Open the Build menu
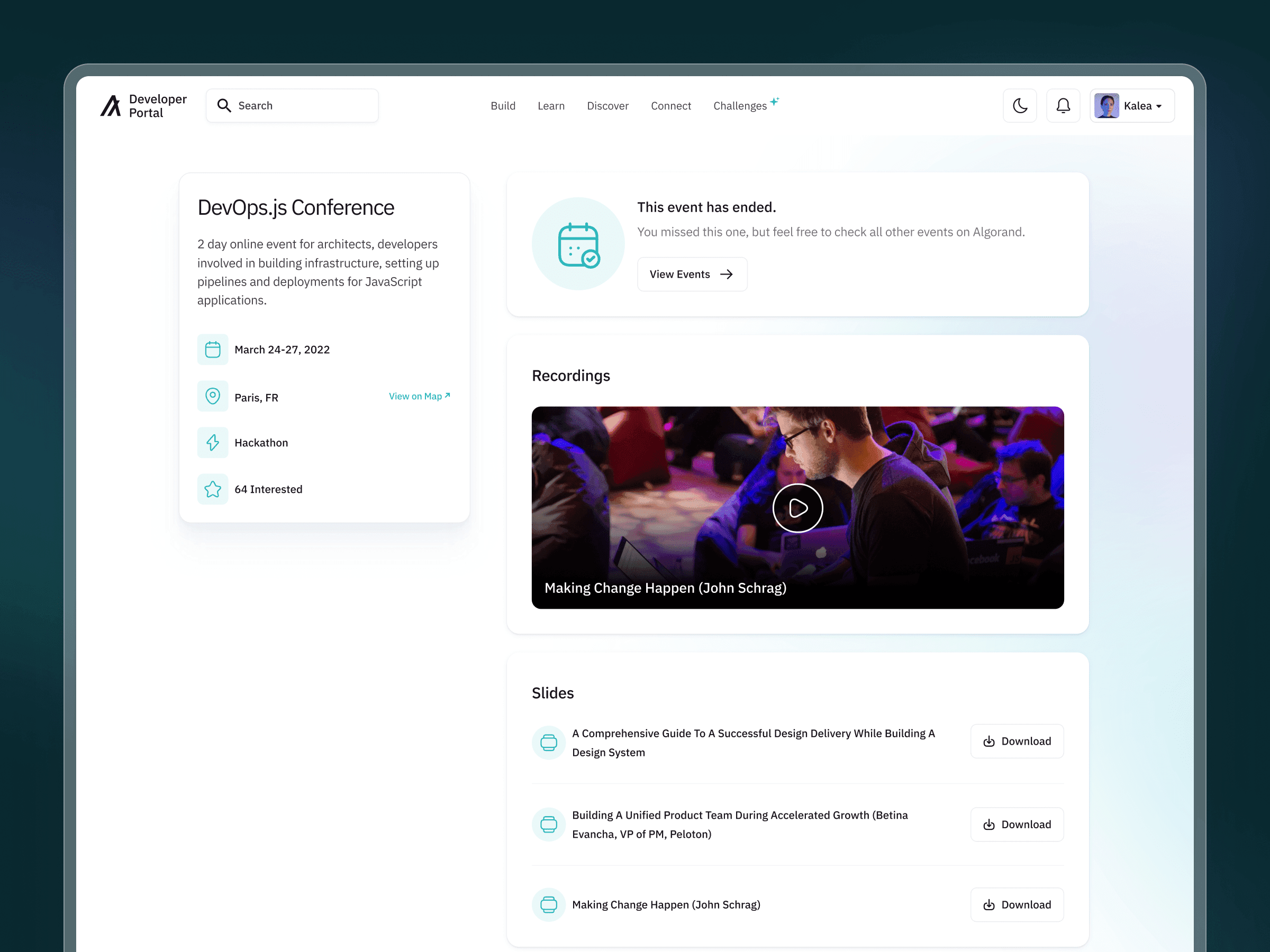Viewport: 1270px width, 952px height. pos(502,106)
